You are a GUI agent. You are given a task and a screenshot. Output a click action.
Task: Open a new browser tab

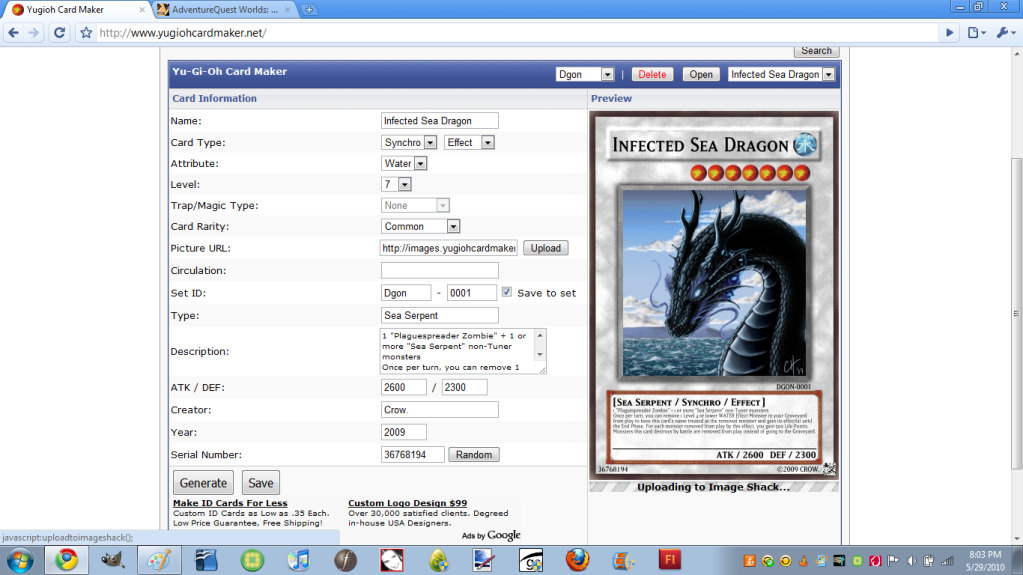310,10
